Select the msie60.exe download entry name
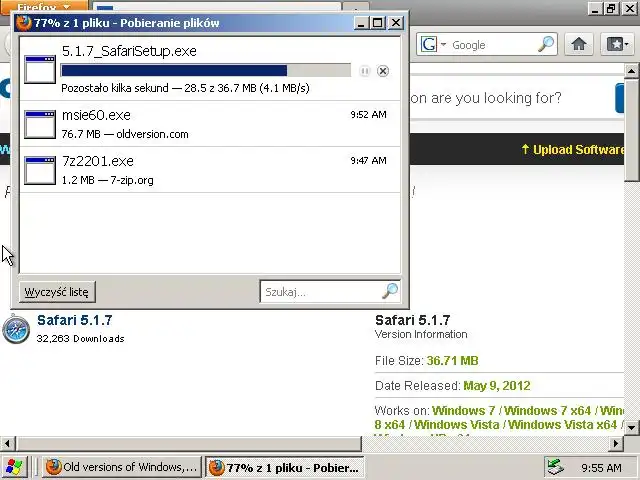Viewport: 640px width, 480px height. [96, 115]
